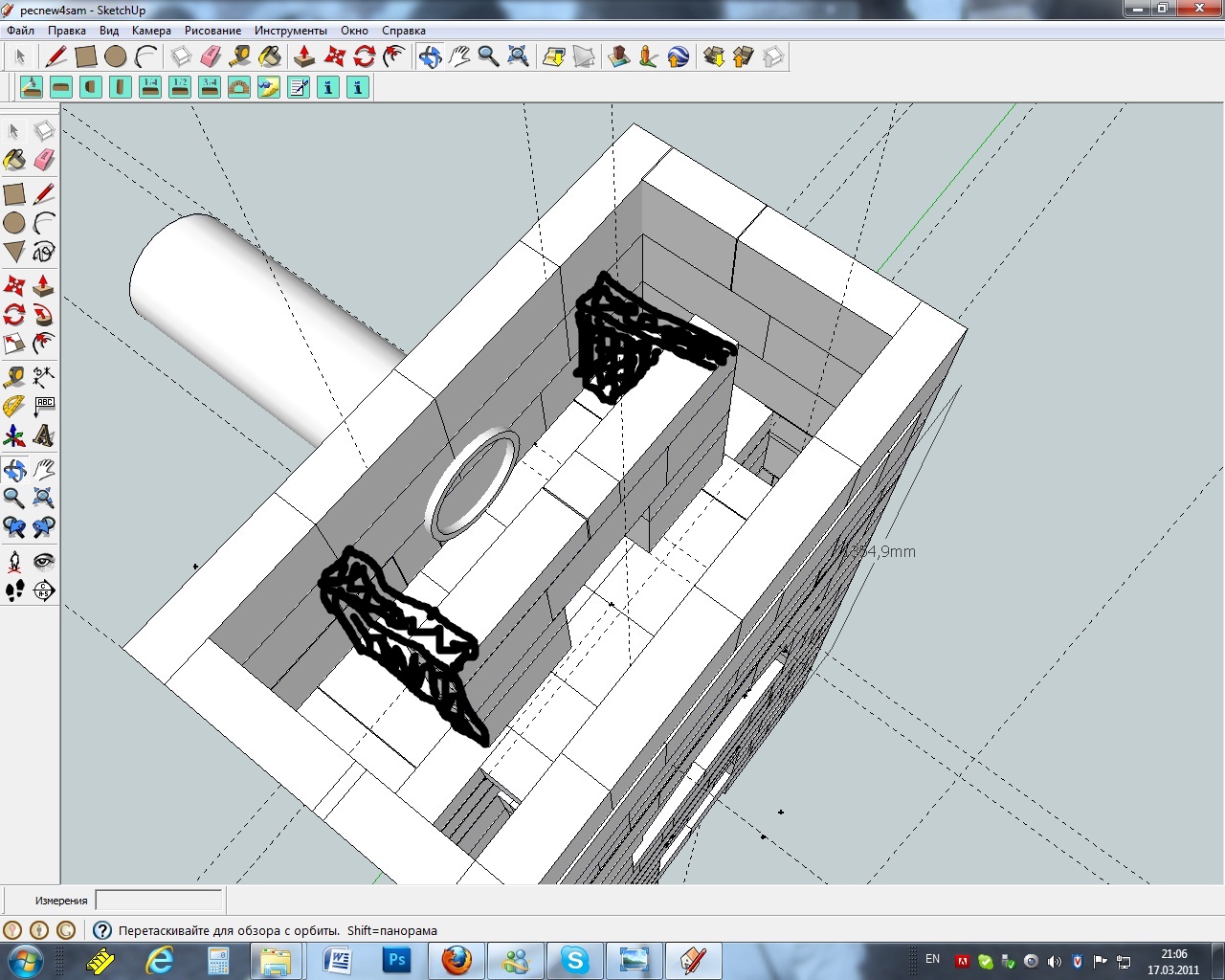Open the Окно menu
This screenshot has height=980, width=1225.
(x=354, y=31)
